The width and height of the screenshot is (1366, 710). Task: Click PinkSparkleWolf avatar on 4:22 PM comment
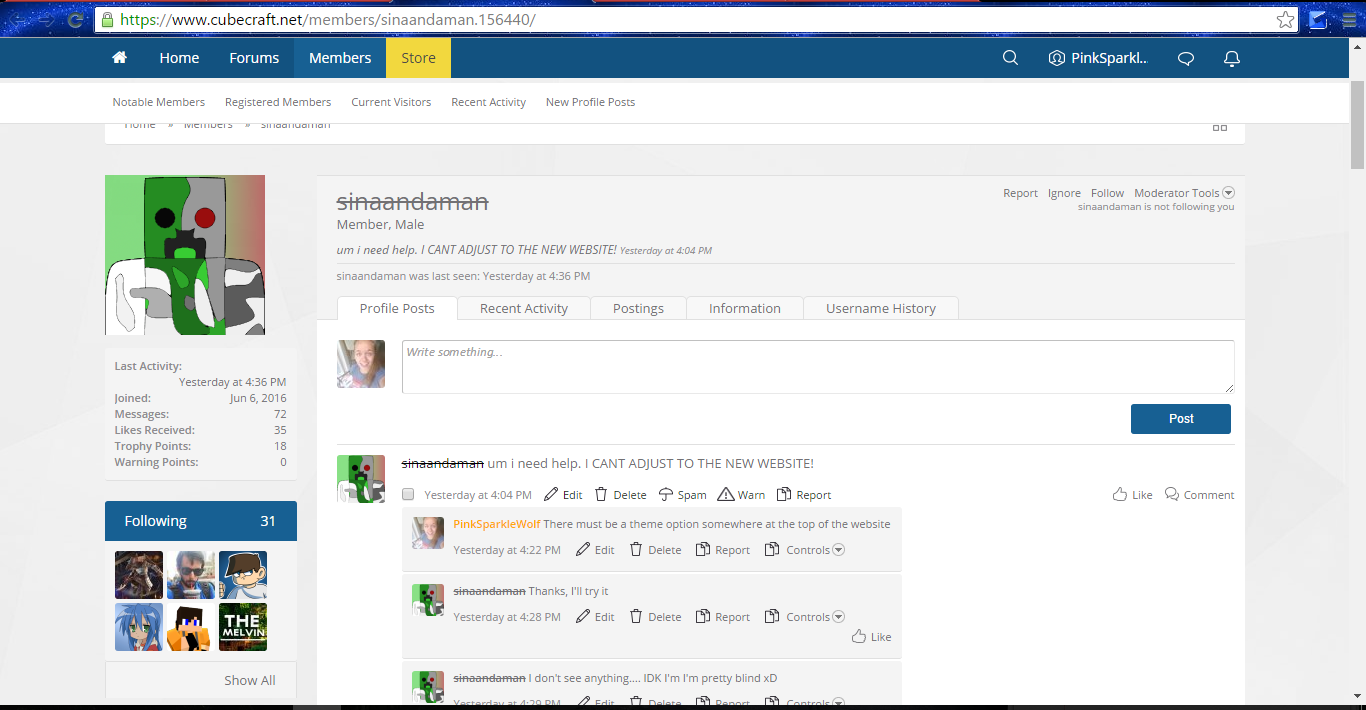click(428, 533)
